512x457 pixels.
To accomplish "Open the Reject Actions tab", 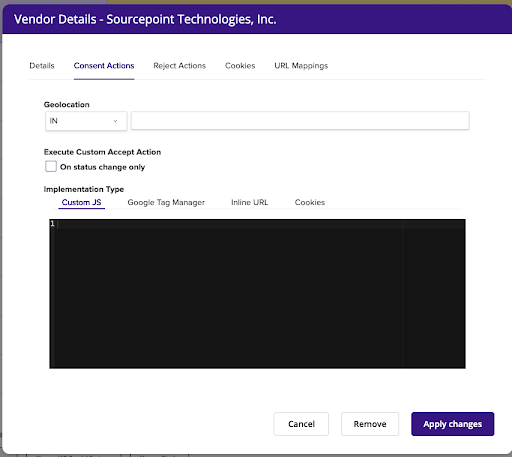I will pos(179,66).
